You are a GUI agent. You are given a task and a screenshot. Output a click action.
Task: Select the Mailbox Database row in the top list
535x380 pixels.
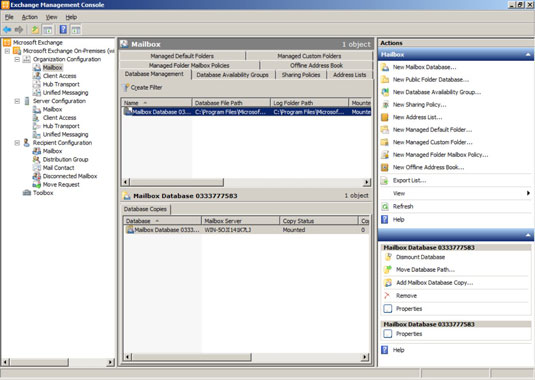[247, 112]
